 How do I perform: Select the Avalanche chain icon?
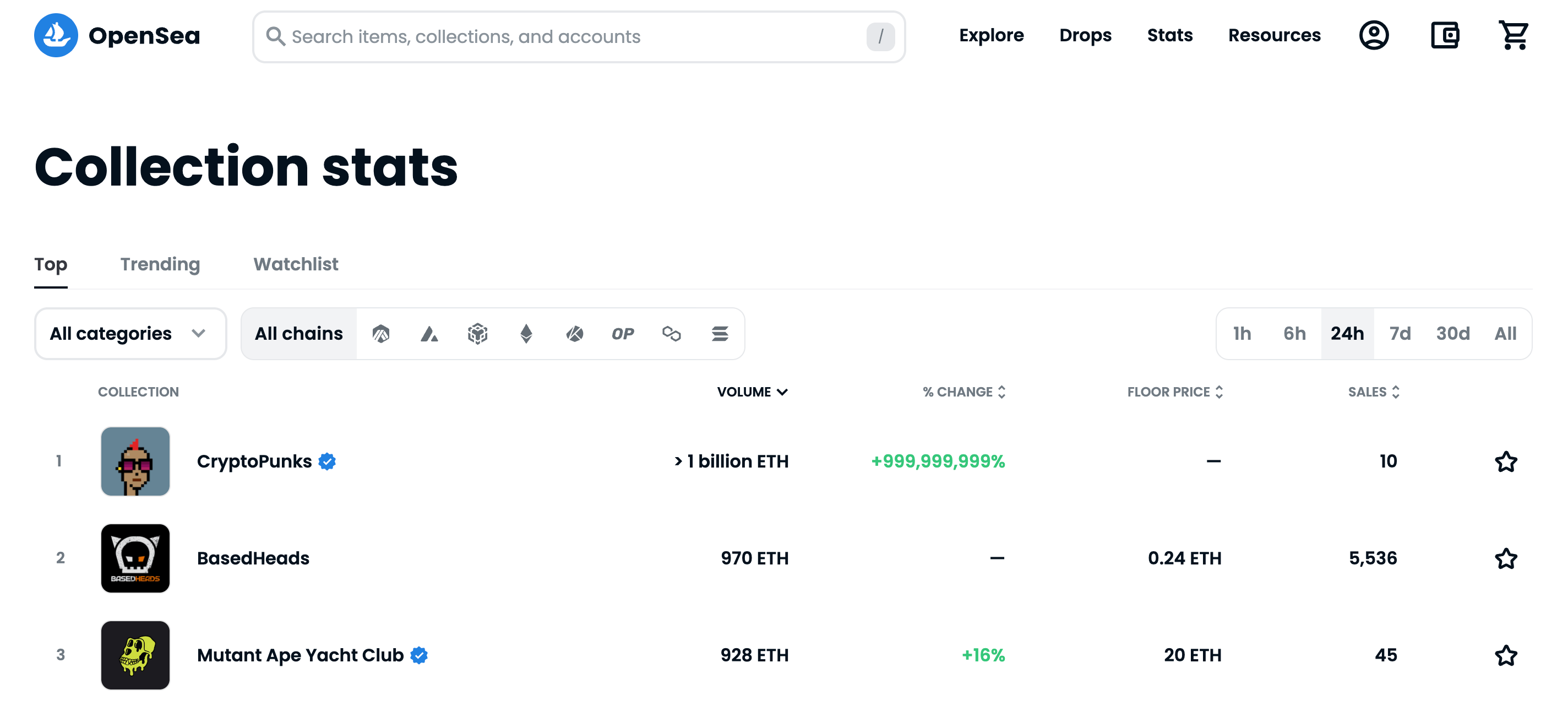[429, 333]
